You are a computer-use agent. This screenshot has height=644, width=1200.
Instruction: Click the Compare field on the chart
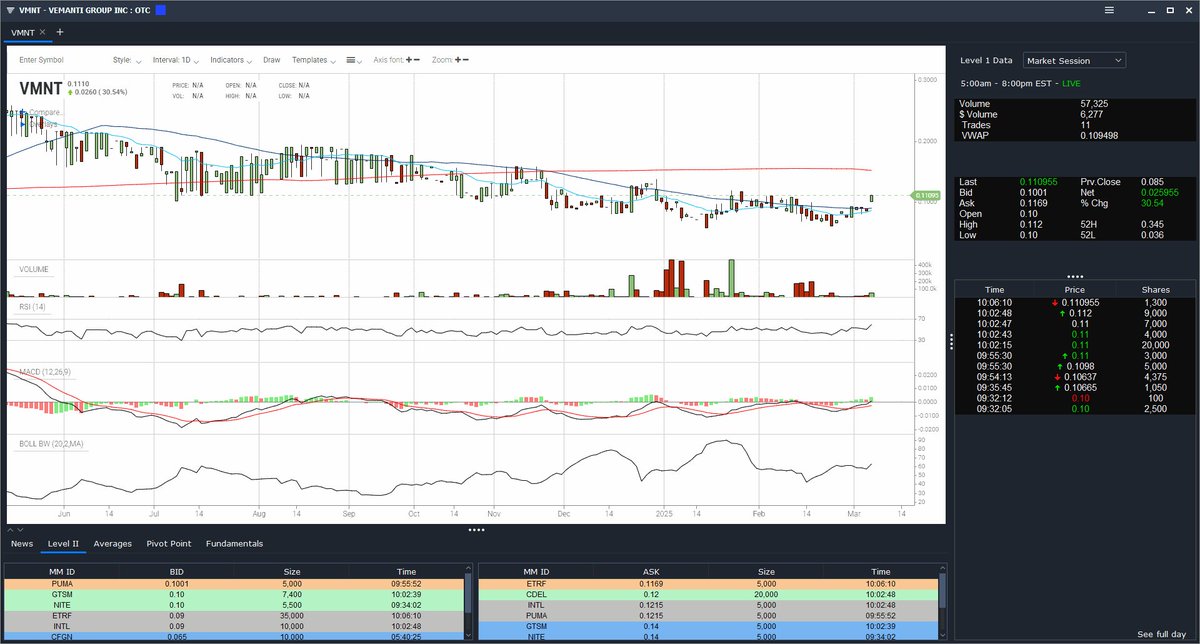pyautogui.click(x=45, y=112)
